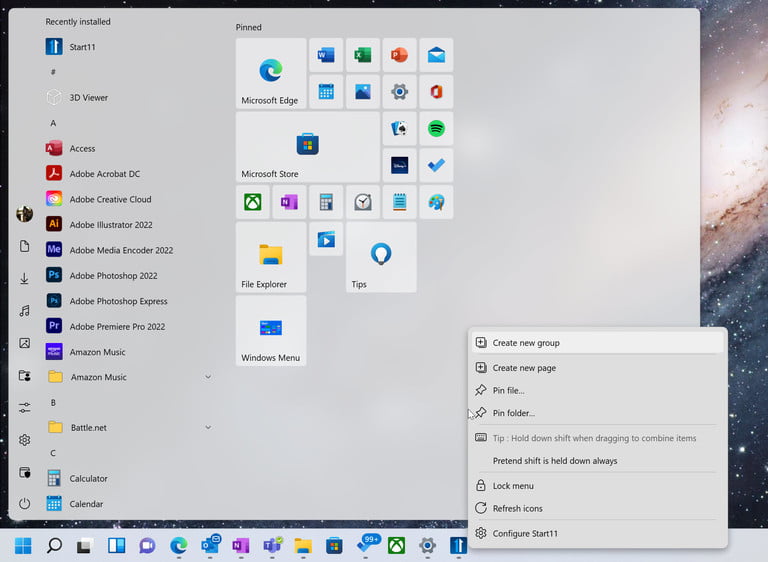Open the Paint pinned tile
Viewport: 768px width, 562px height.
(436, 202)
